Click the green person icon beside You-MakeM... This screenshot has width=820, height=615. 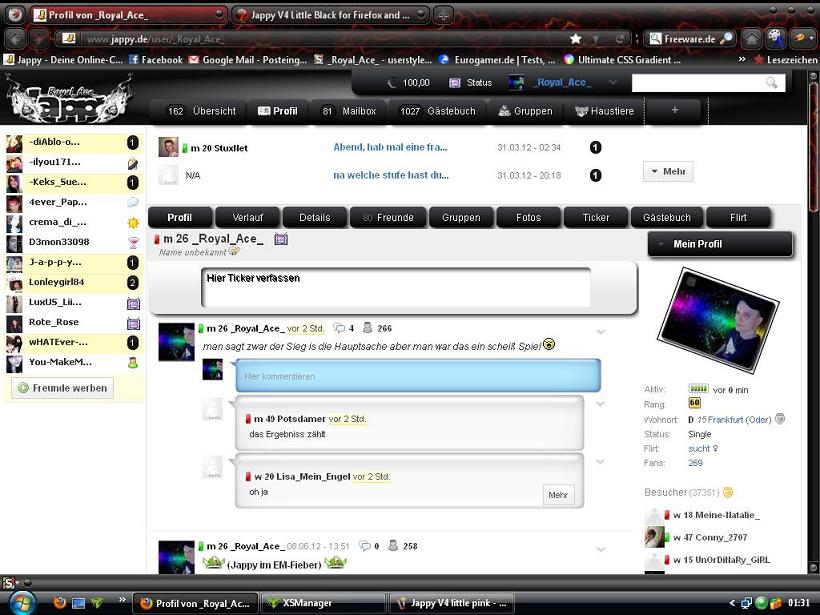click(133, 362)
